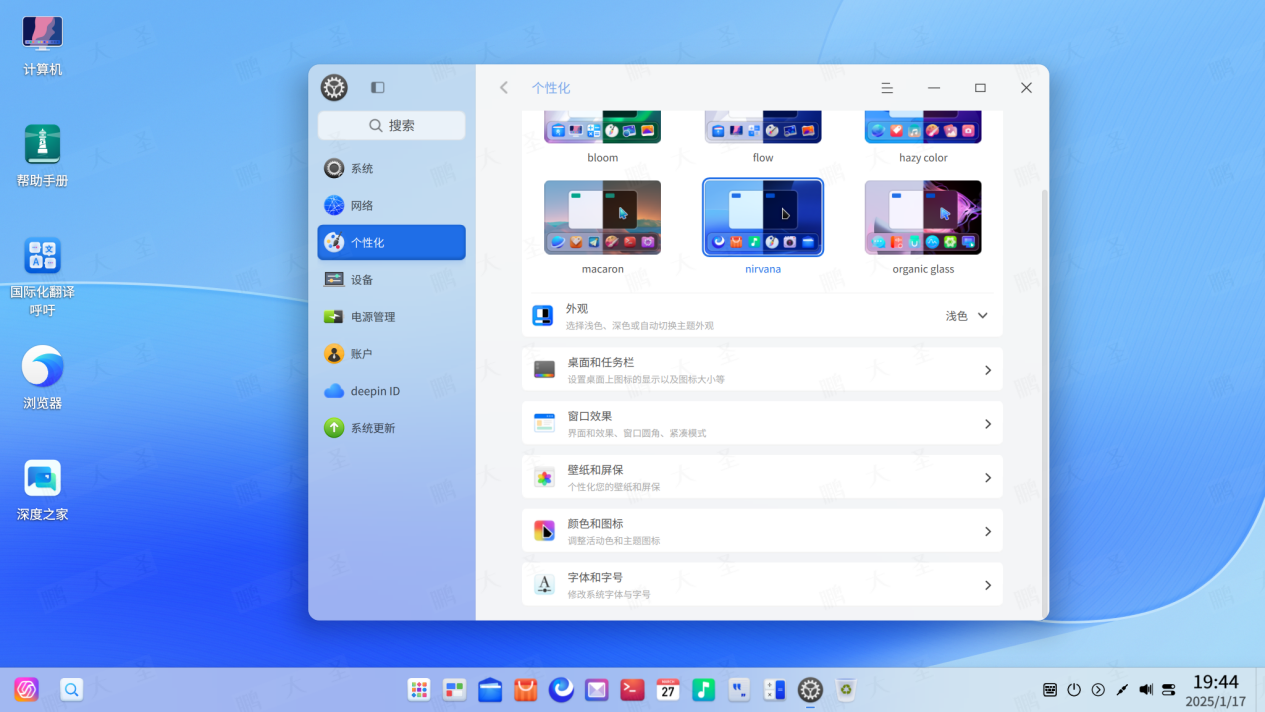Open the taskbar search magnifier
1265x712 pixels.
point(71,689)
